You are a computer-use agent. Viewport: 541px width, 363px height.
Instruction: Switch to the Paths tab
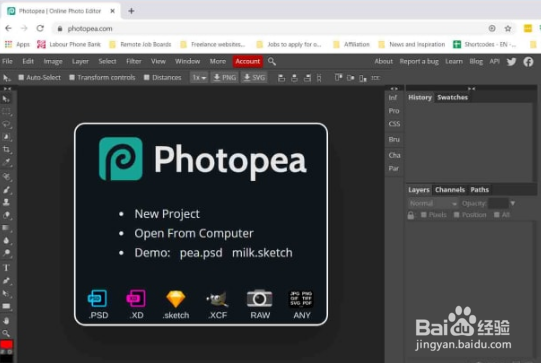point(479,189)
